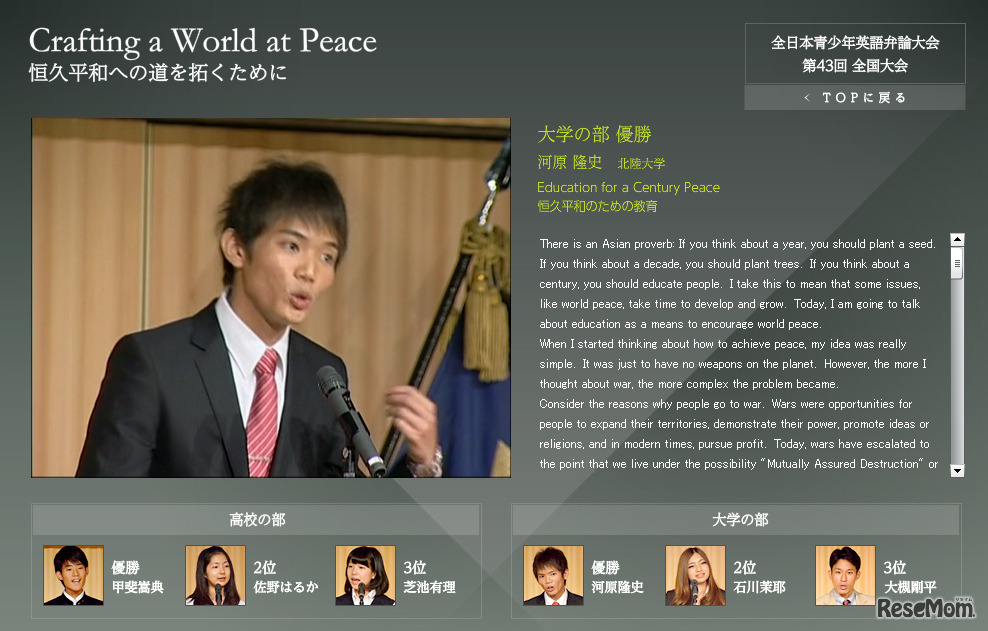
Task: Click the speaker name 河原 隆史 above the speech
Action: pyautogui.click(x=570, y=163)
